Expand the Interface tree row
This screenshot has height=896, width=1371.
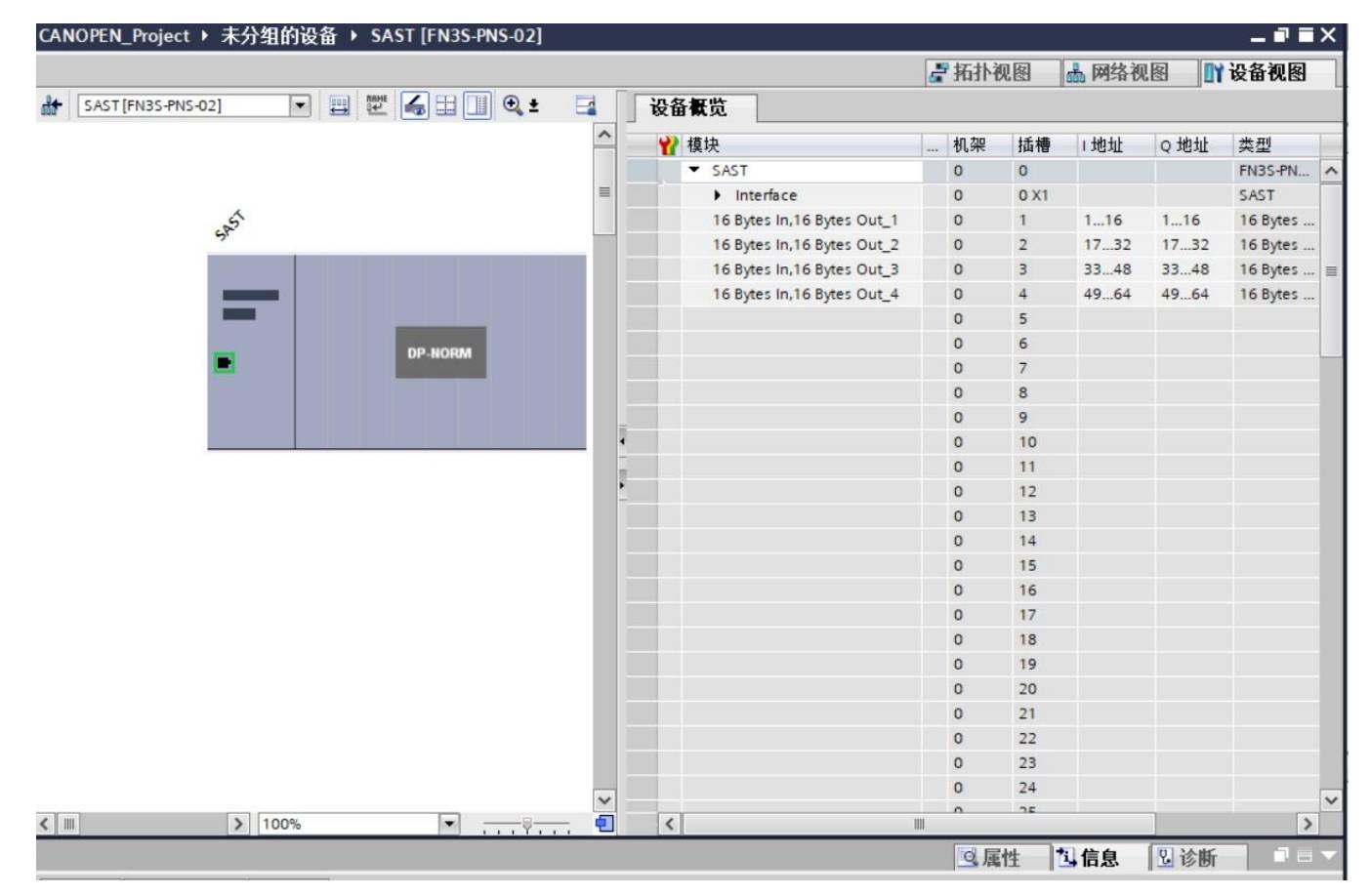718,195
